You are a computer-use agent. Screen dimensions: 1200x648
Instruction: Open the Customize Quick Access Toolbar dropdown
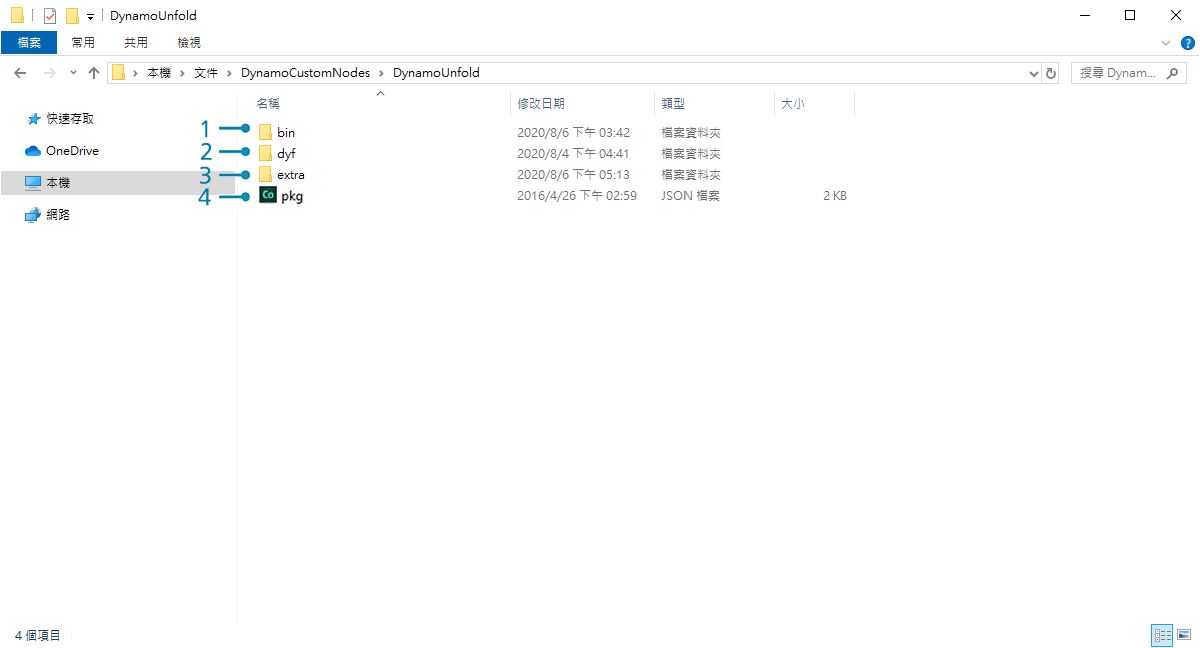click(x=90, y=17)
